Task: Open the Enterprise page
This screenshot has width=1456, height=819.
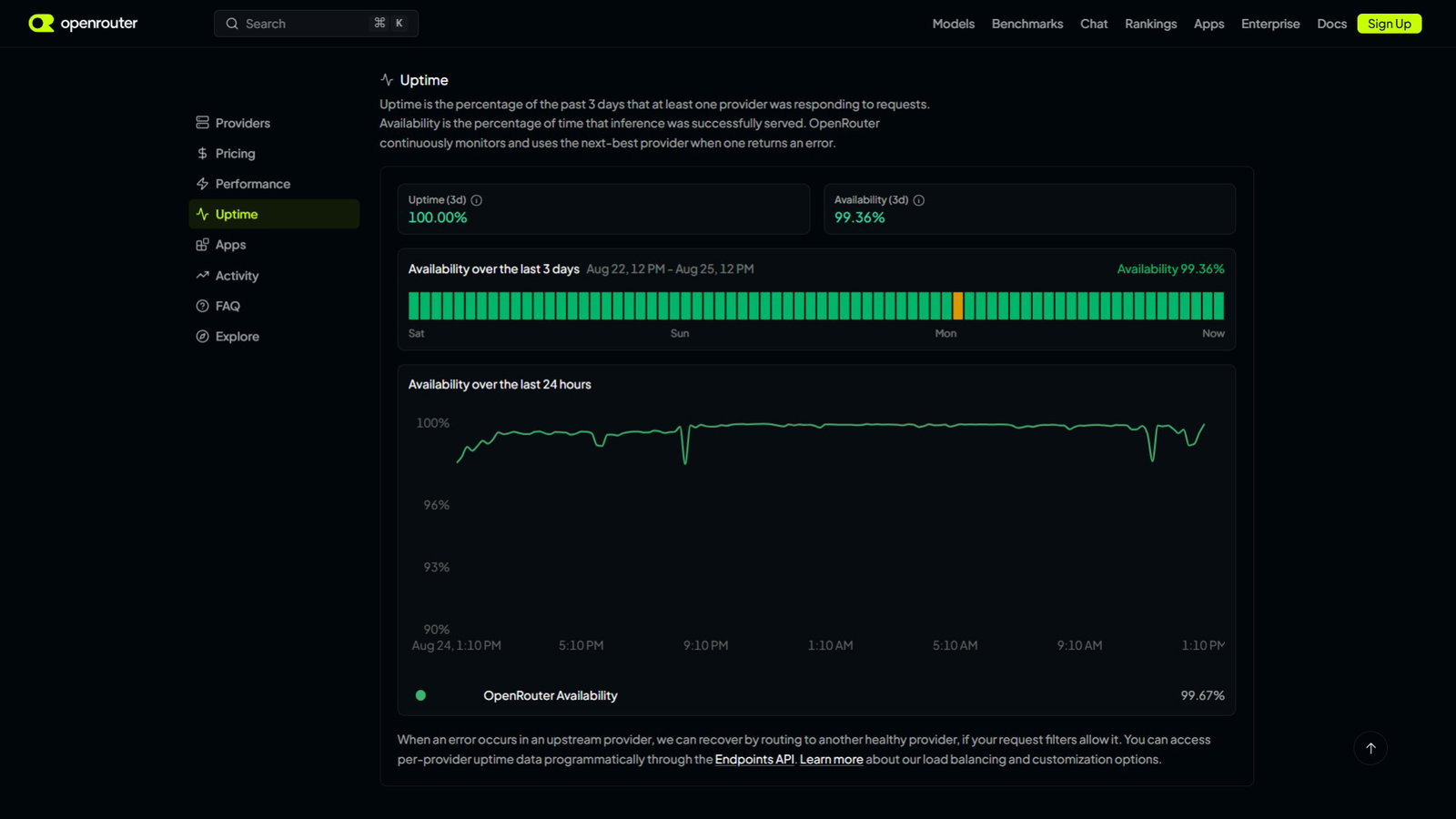Action: (1270, 24)
